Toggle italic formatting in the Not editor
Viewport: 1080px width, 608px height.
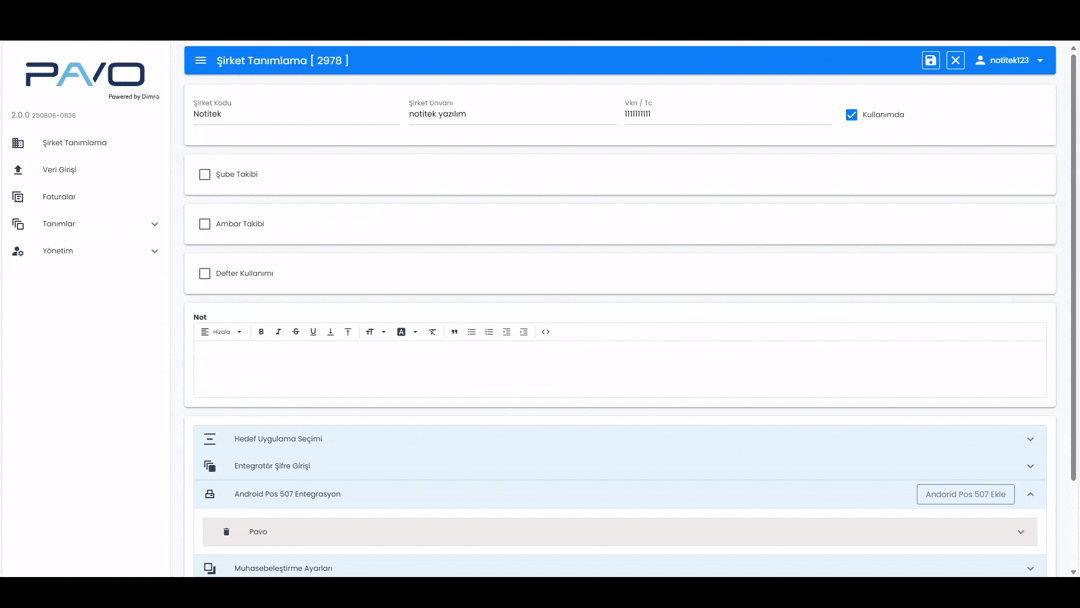pos(278,332)
